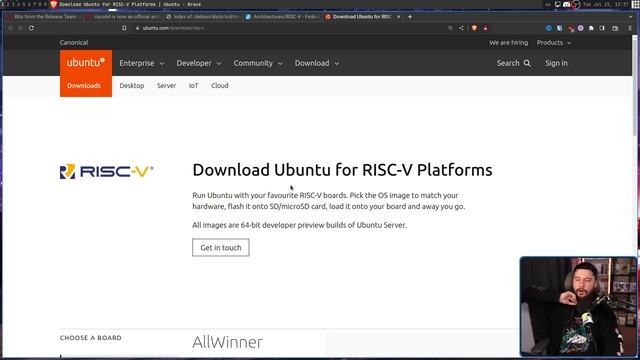Click the webcam overlay video
640x360 pixels.
(x=578, y=307)
